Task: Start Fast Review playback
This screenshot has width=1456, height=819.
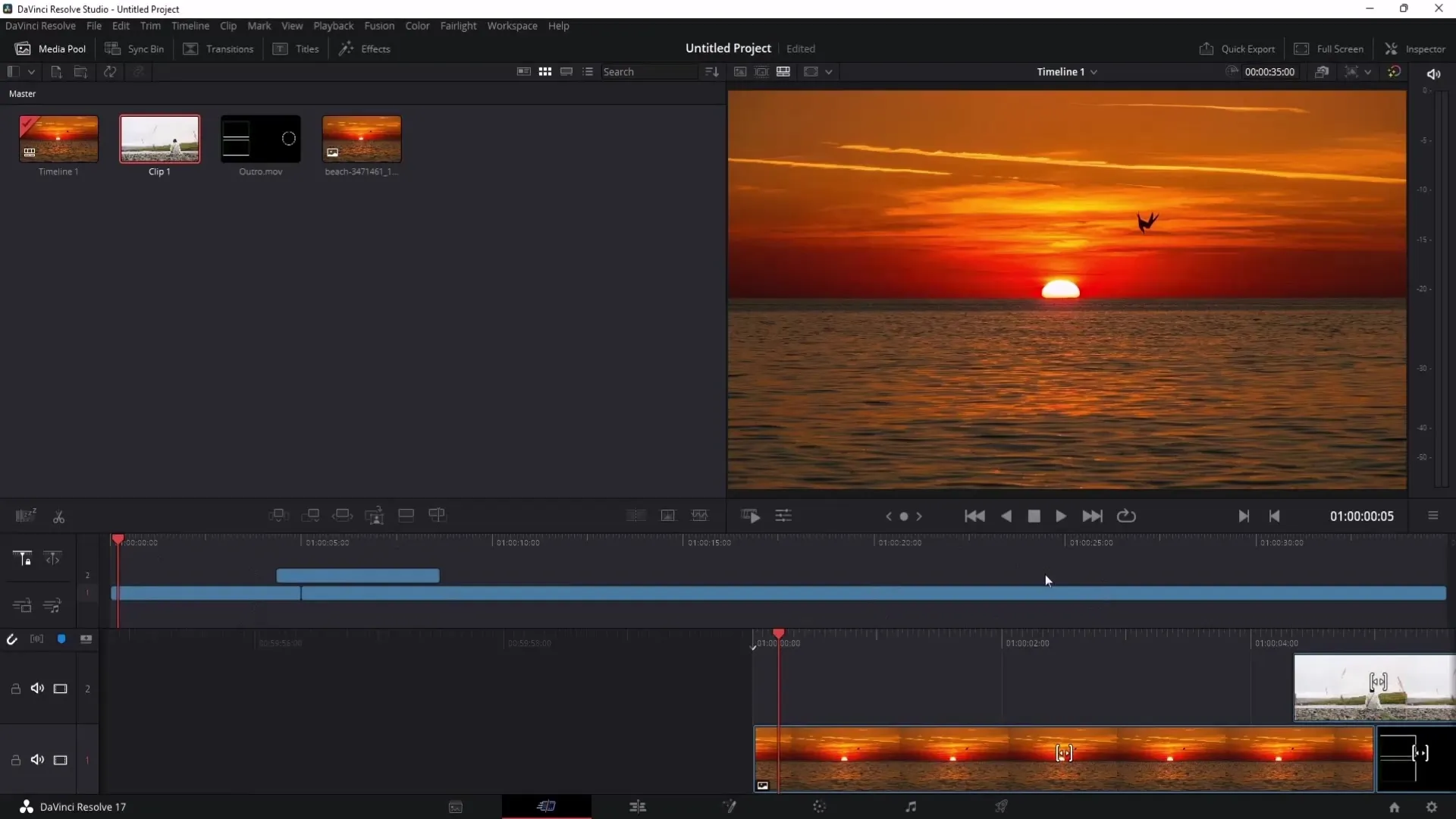Action: click(751, 516)
